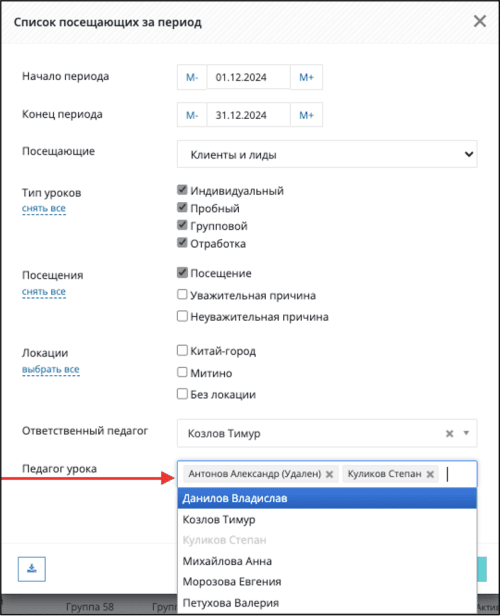Viewport: 500px width, 616px height.
Task: Remove Антонов Александр tag from lesson teacher
Action: click(330, 474)
